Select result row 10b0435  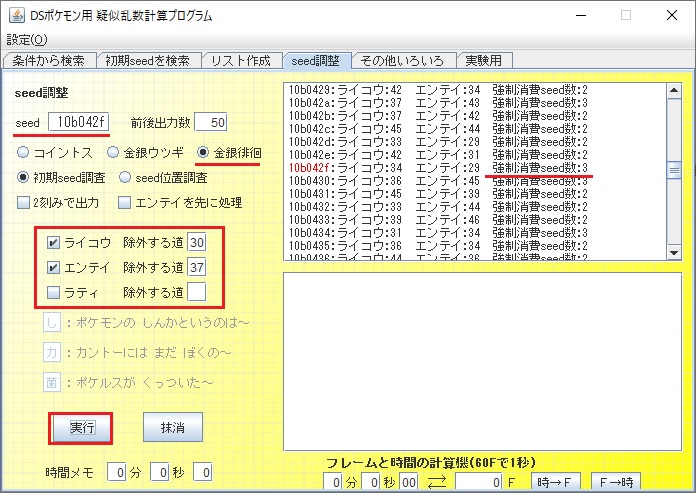(438, 246)
